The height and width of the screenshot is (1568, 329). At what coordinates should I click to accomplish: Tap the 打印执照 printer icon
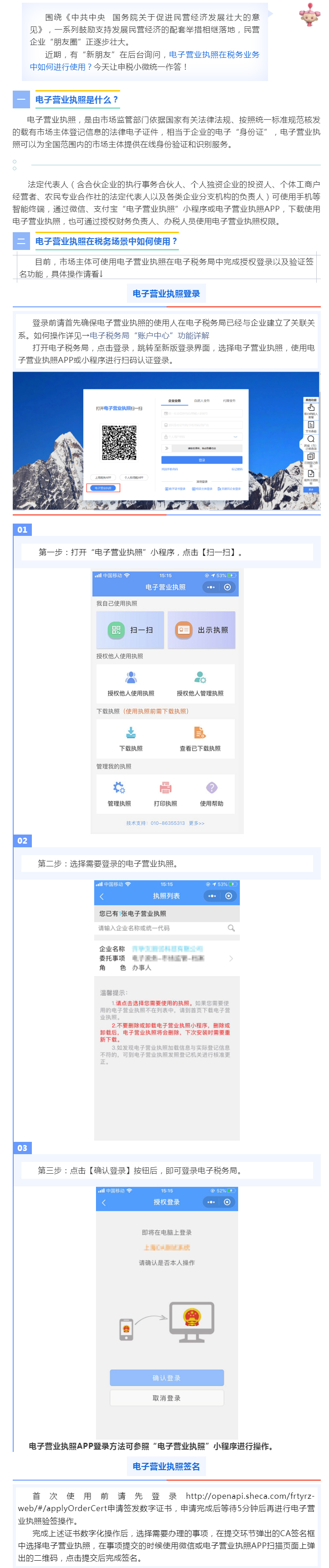pyautogui.click(x=166, y=788)
